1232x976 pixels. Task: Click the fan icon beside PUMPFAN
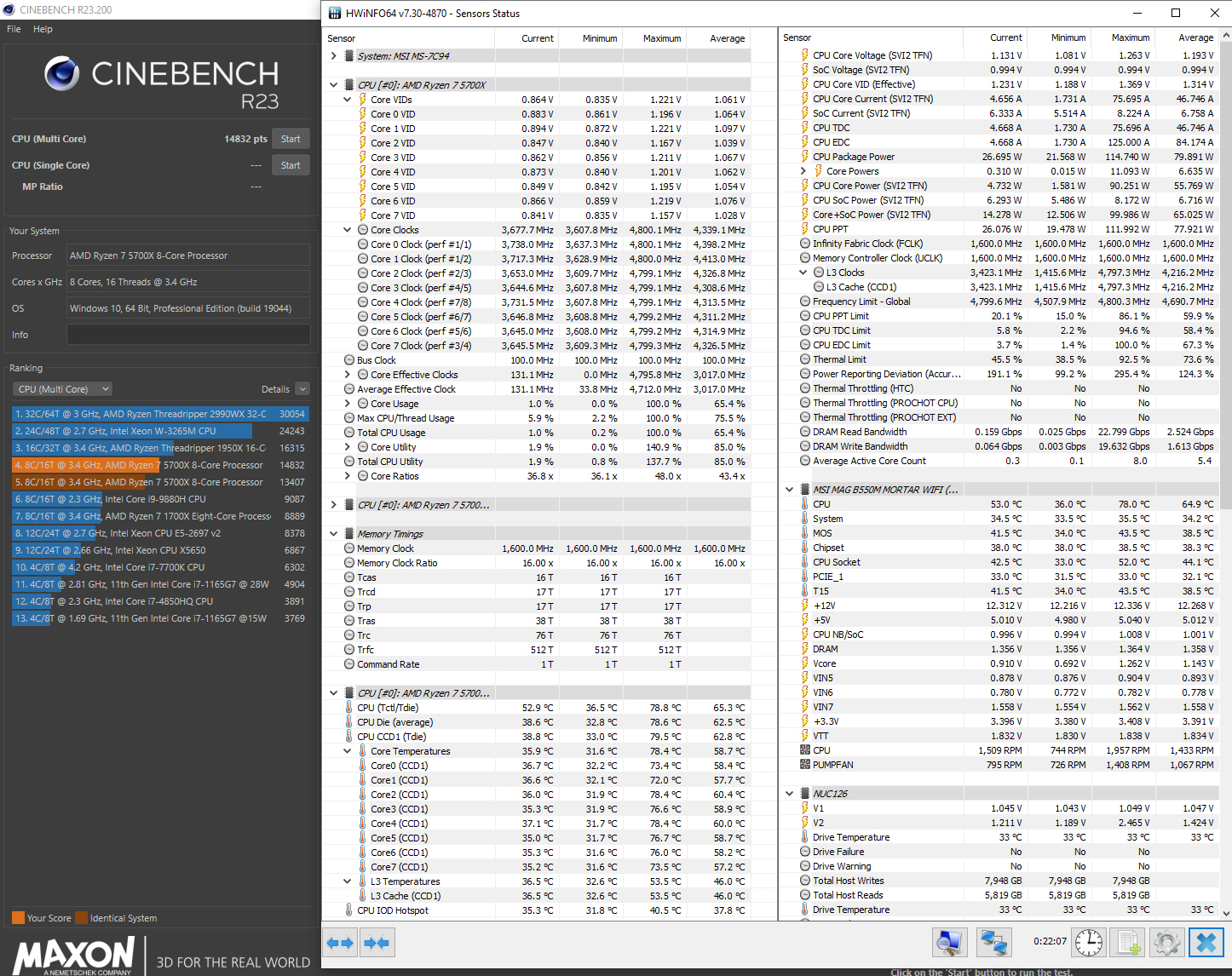pyautogui.click(x=805, y=765)
